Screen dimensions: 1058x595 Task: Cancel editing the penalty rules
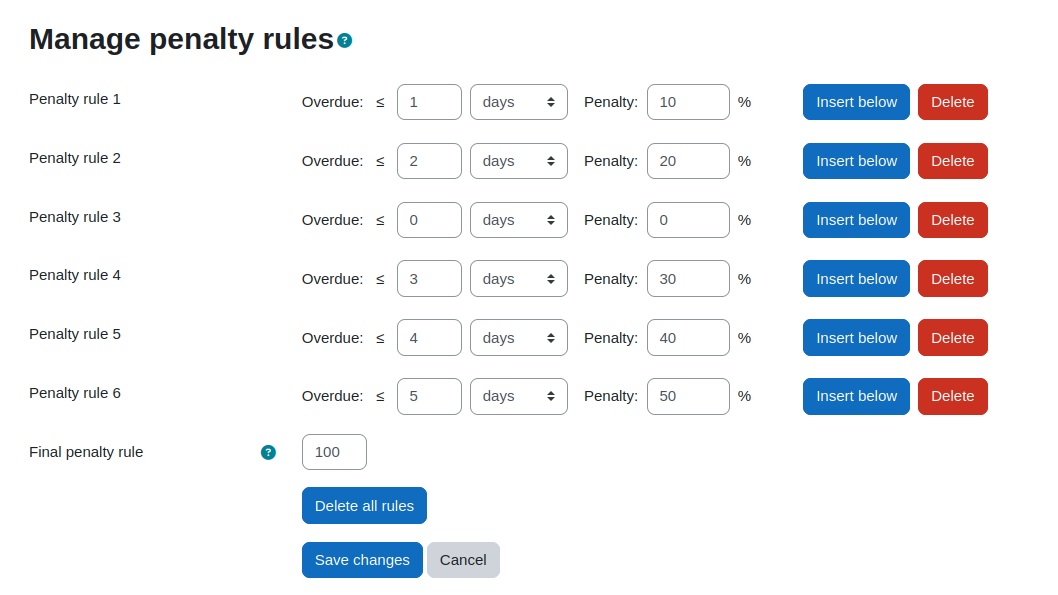coord(463,560)
